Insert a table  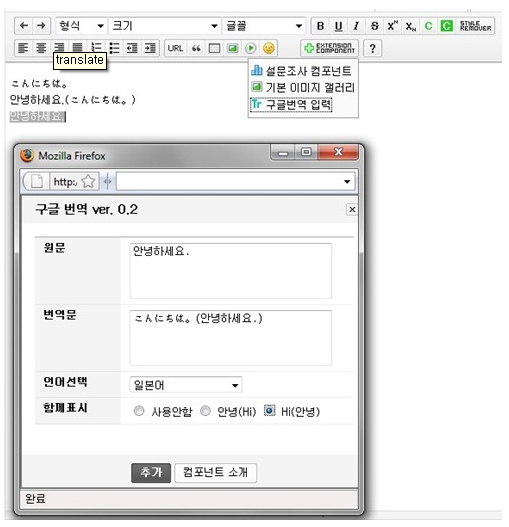(214, 48)
